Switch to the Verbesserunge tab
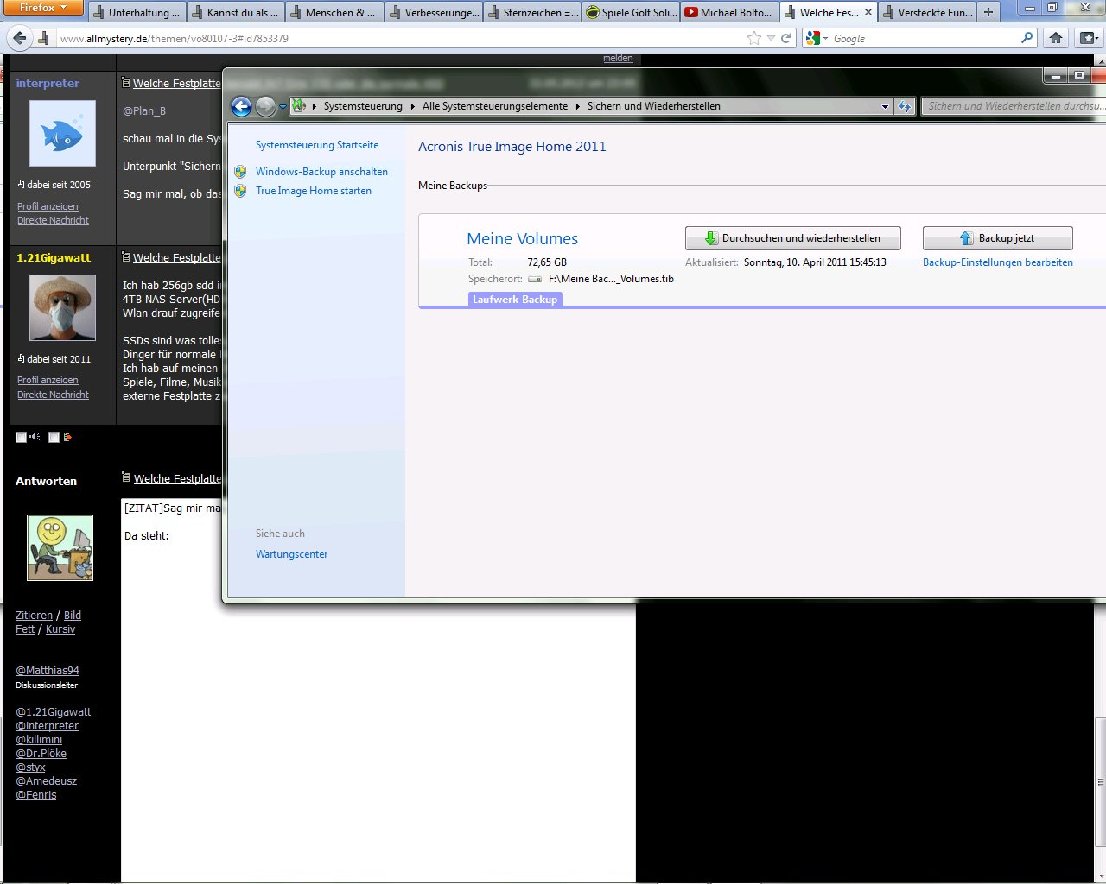This screenshot has width=1106, height=884. (x=433, y=12)
